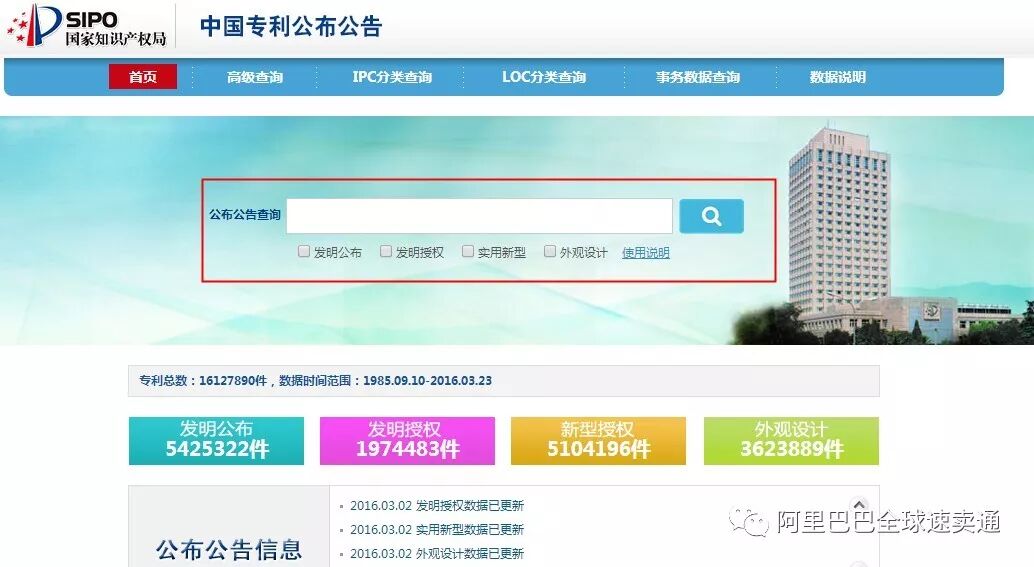Open the IPC分类查询 menu item

(392, 77)
